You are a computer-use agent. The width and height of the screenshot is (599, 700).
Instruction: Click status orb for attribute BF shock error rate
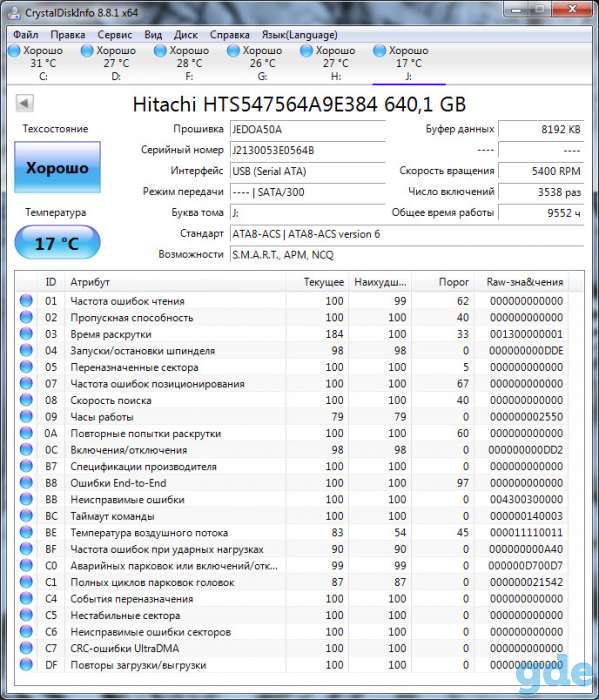26,549
